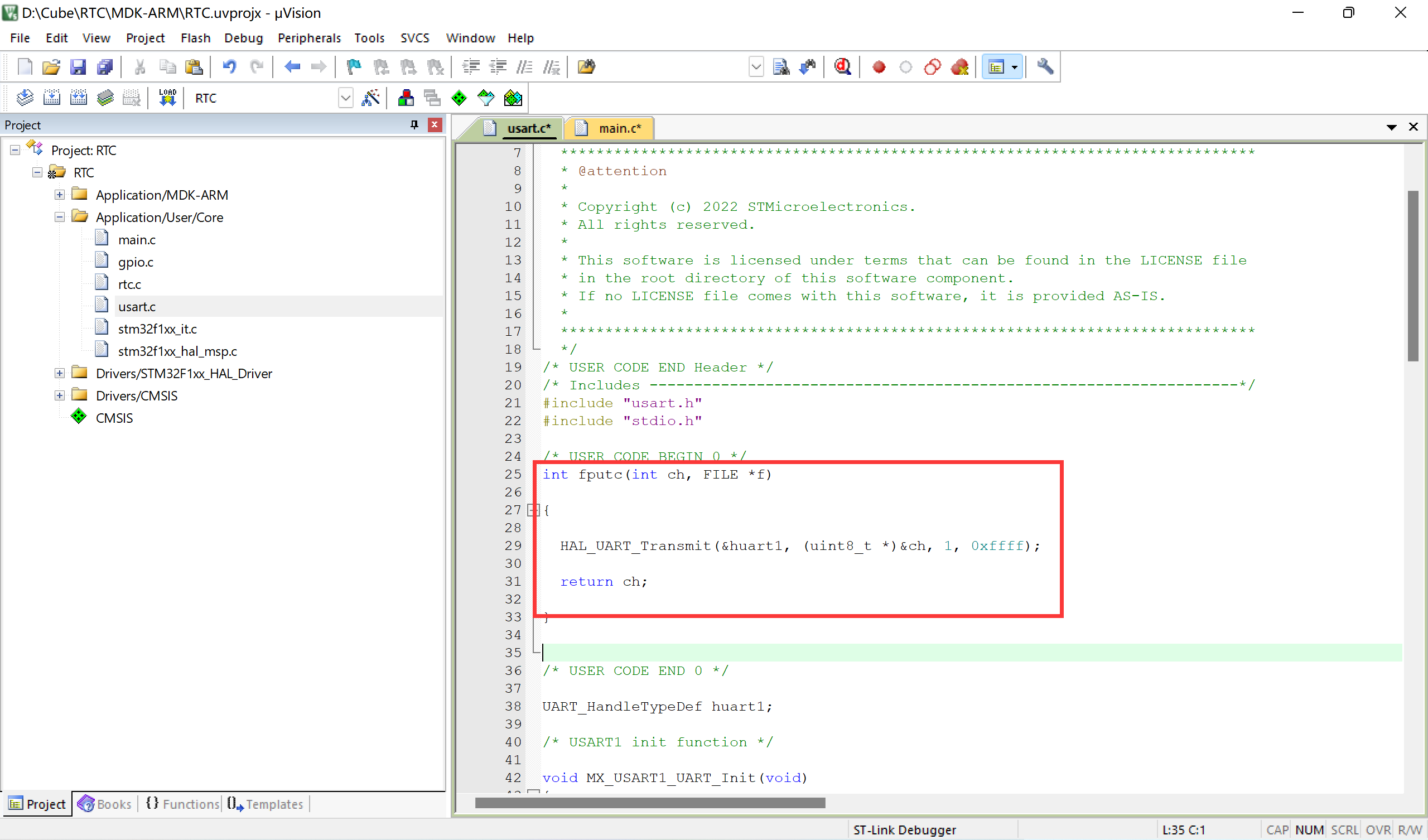The image size is (1428, 840).
Task: Undo the last edit
Action: [229, 67]
